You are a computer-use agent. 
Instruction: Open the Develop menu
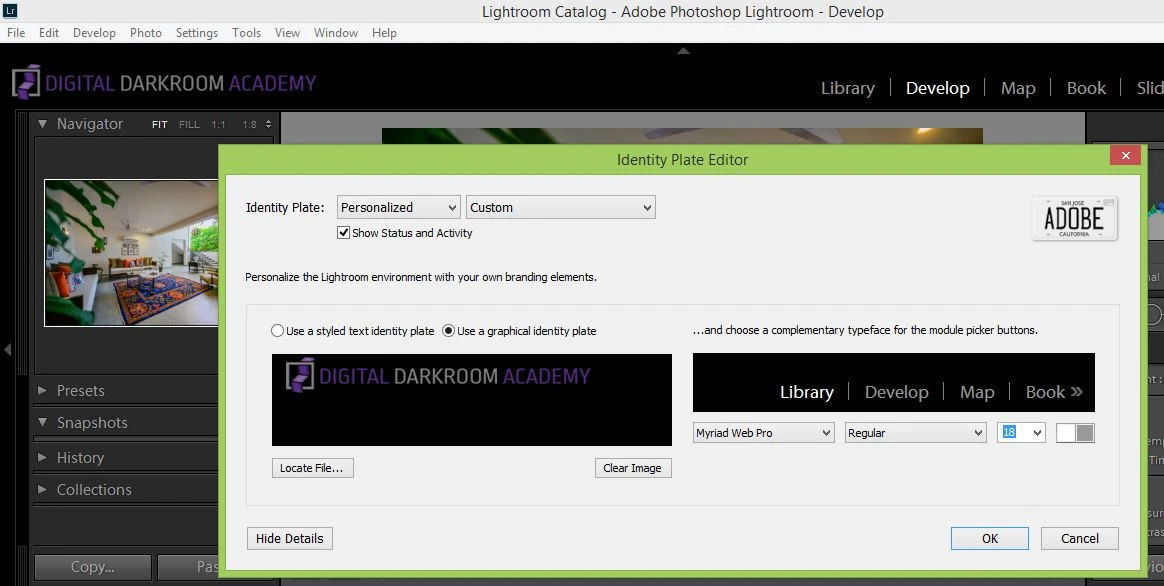click(94, 33)
